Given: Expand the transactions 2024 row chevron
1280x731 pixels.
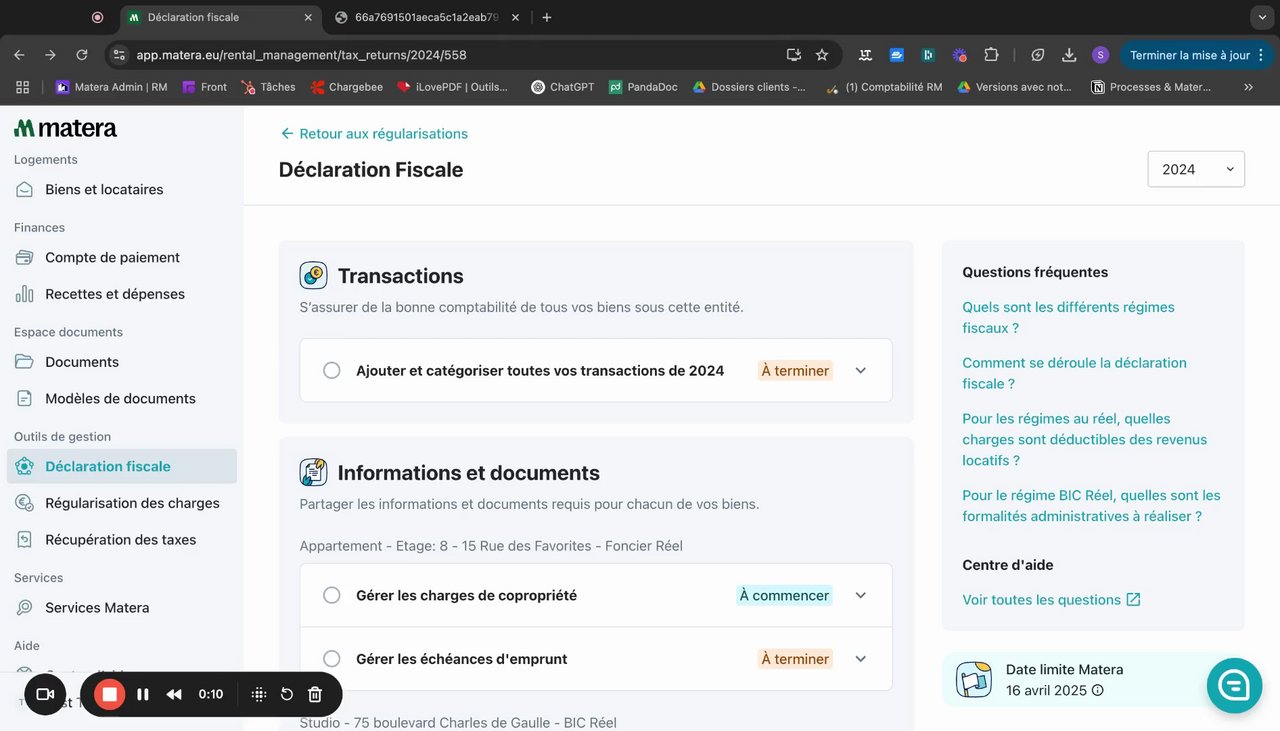Looking at the screenshot, I should tap(861, 371).
